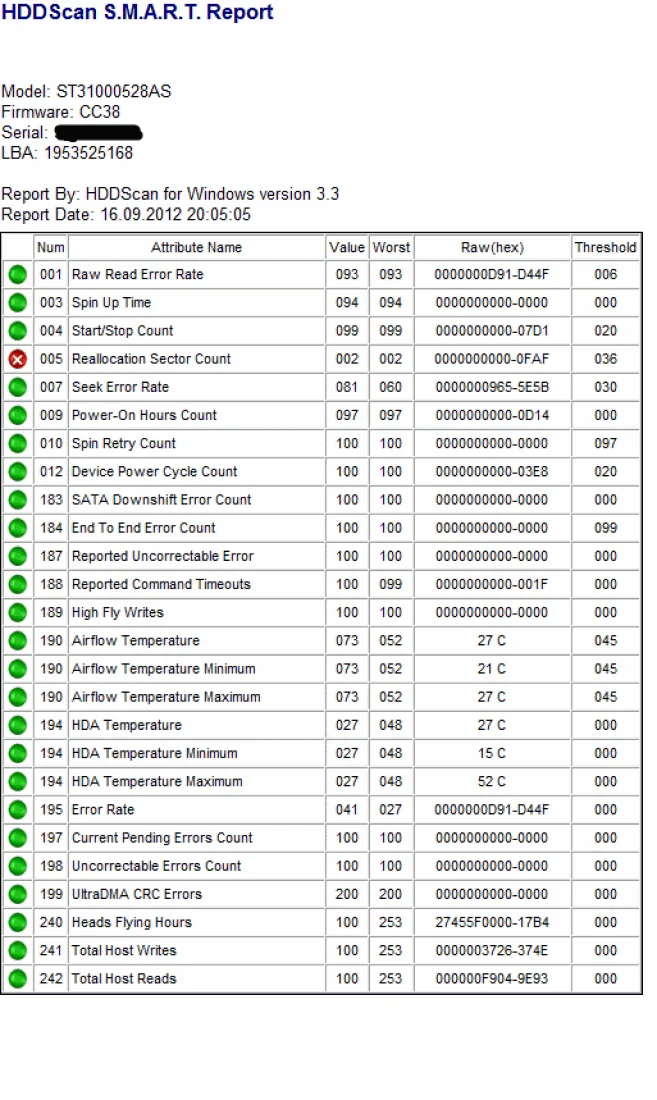Click the green status icon for End To End Error Count

click(18, 528)
